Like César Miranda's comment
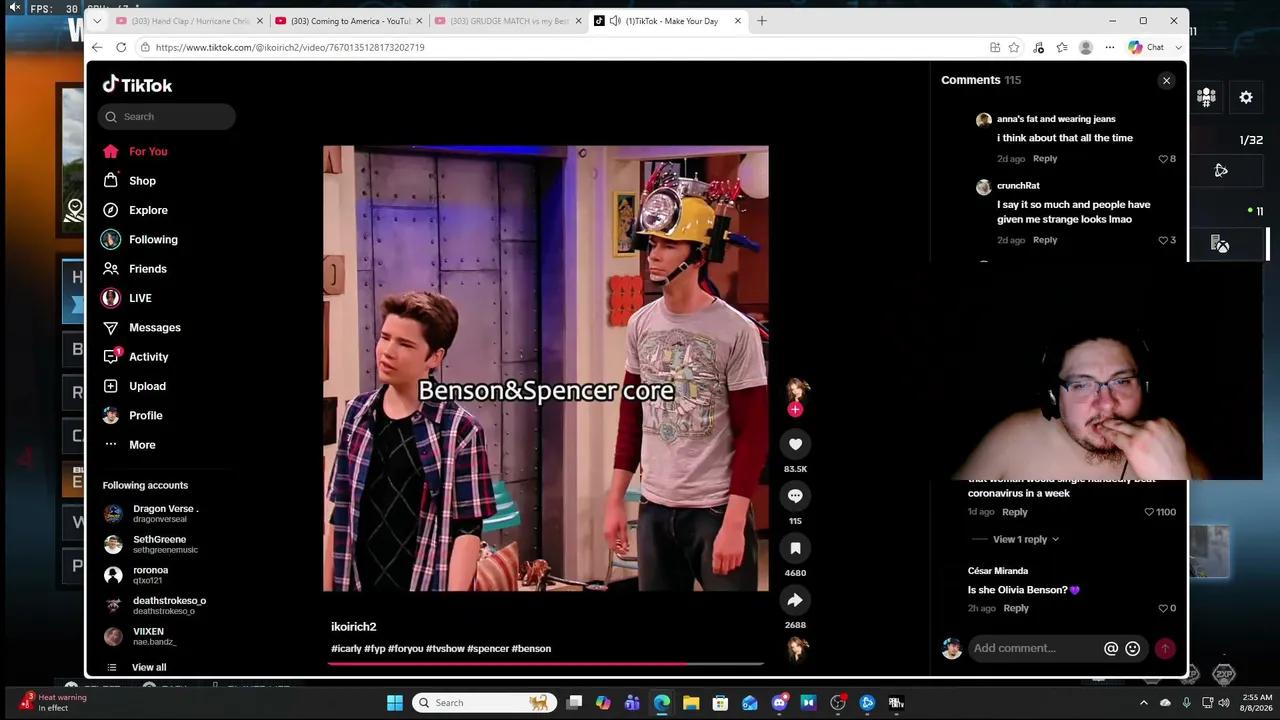The image size is (1280, 720). [1163, 608]
